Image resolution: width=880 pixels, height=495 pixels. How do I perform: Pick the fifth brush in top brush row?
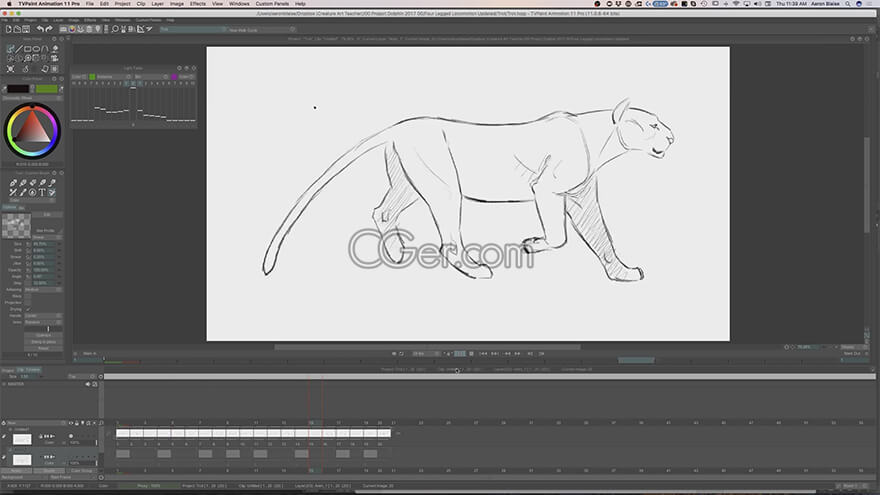(52, 183)
